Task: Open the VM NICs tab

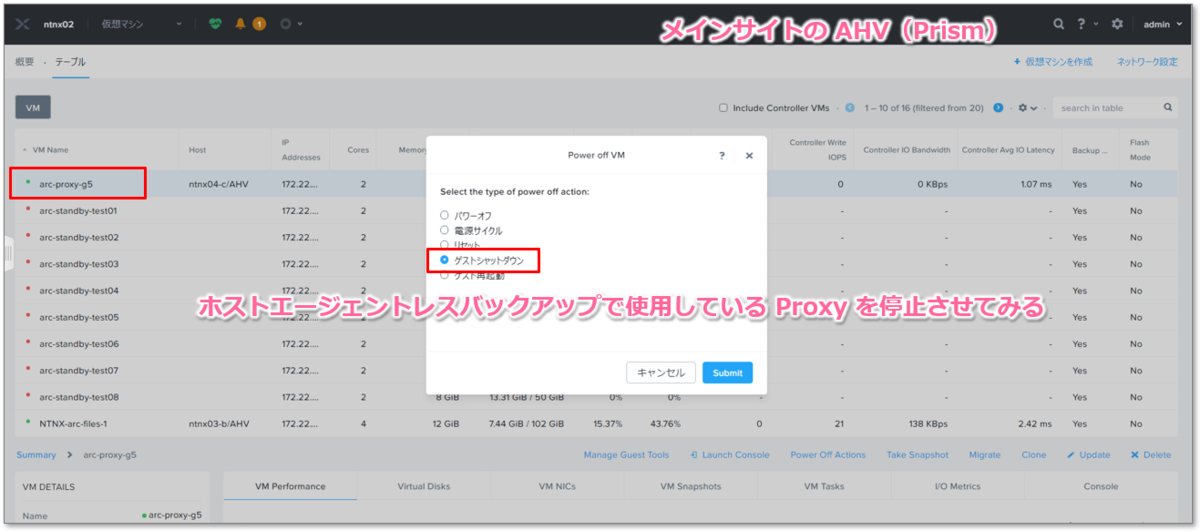Action: tap(558, 487)
